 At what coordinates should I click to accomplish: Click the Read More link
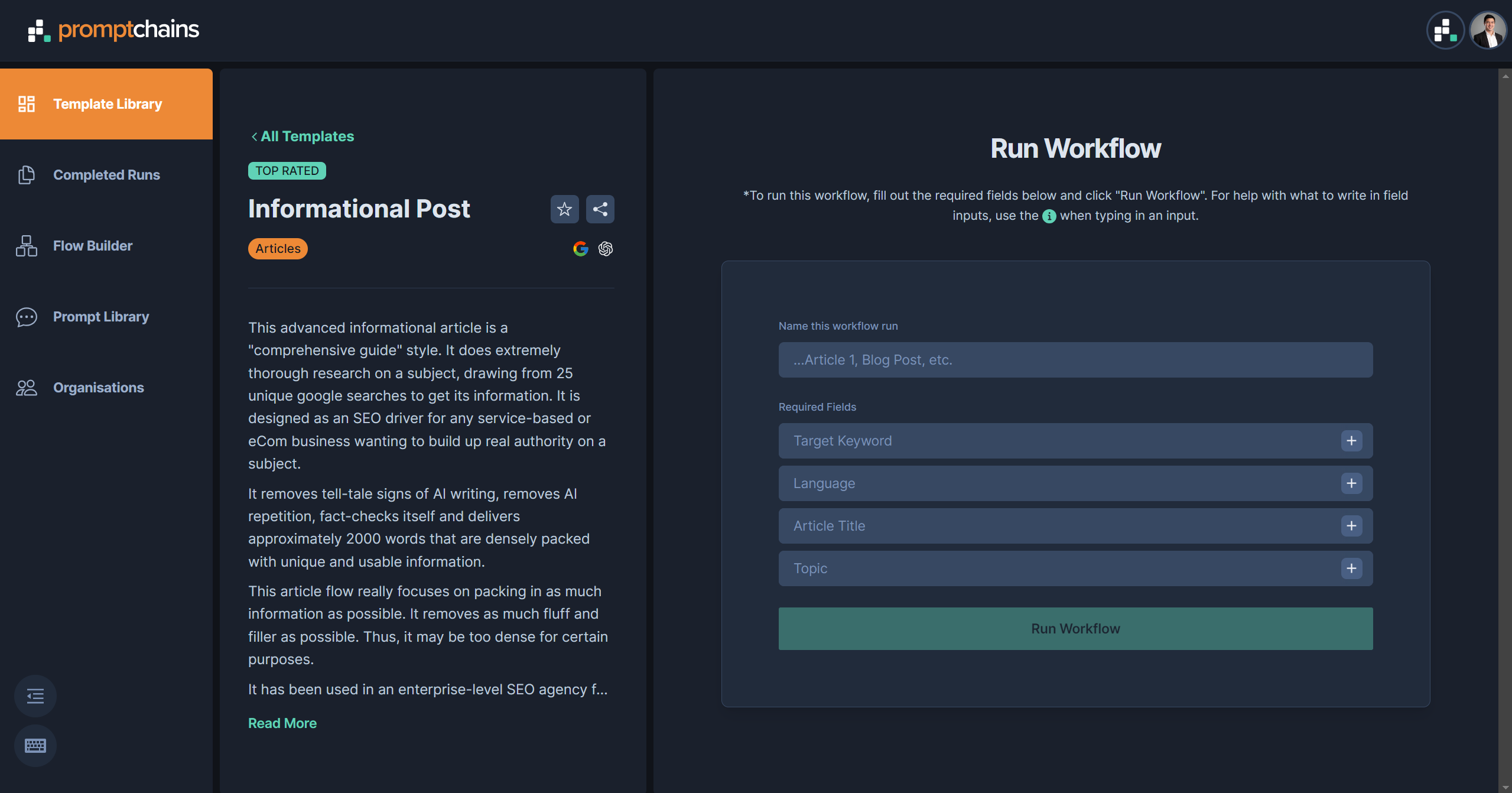[282, 723]
